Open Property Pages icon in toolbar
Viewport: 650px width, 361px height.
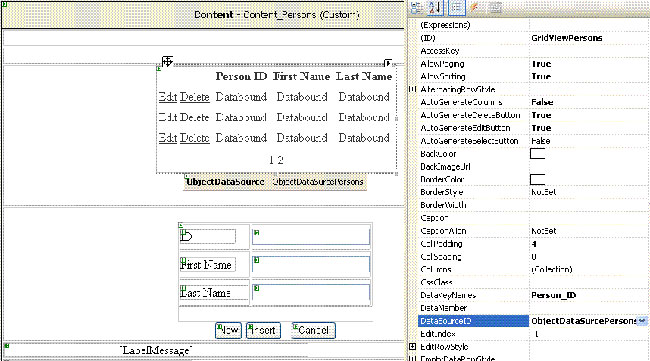pos(495,7)
